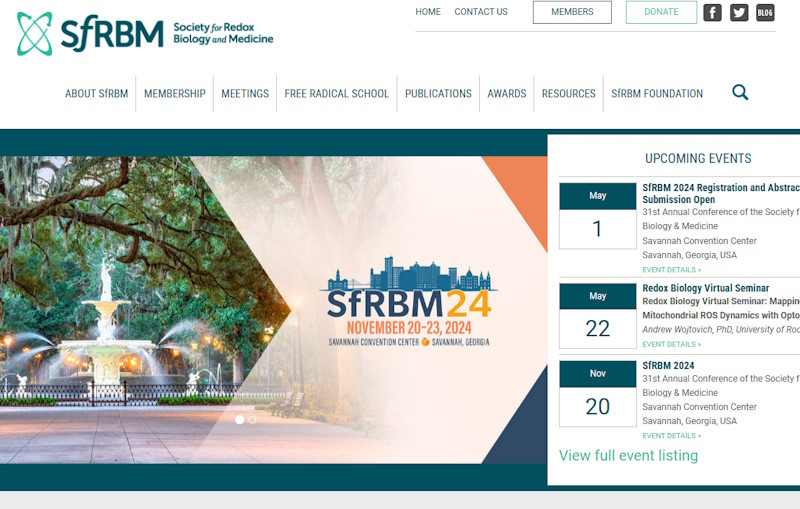
Task: Select the second carousel slide dot
Action: (x=252, y=419)
